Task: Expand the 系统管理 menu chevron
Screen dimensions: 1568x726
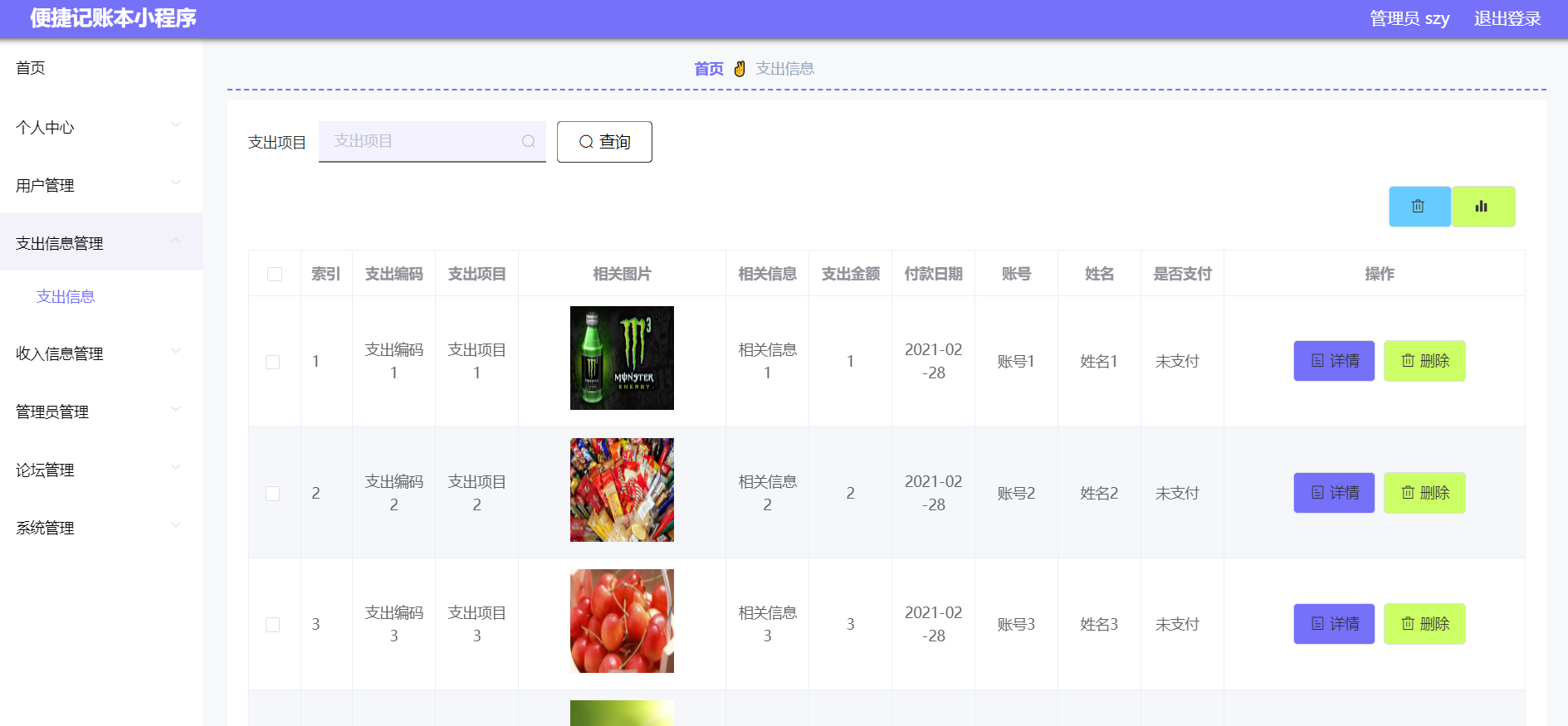Action: [175, 525]
